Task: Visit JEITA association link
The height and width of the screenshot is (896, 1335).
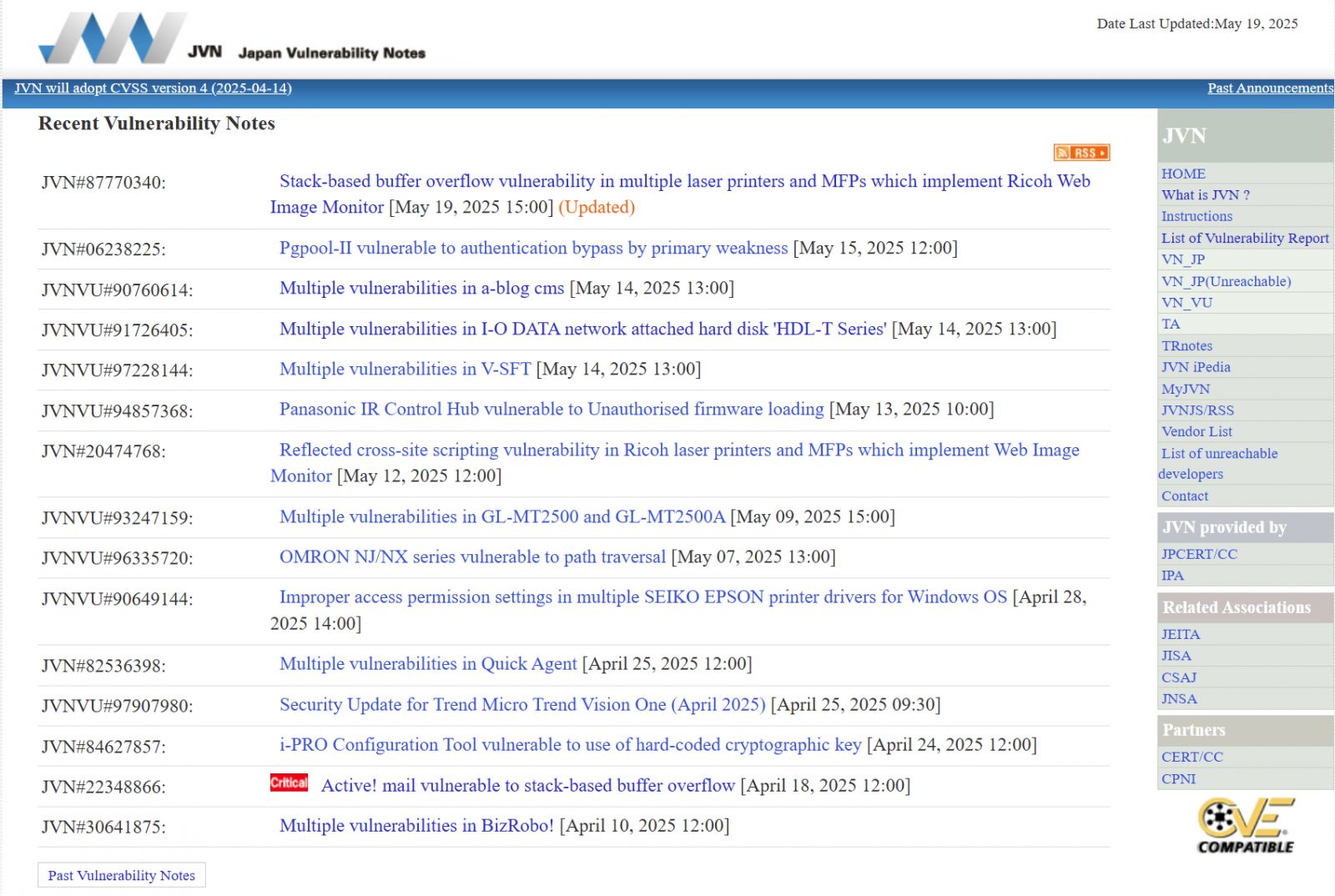Action: pos(1181,634)
